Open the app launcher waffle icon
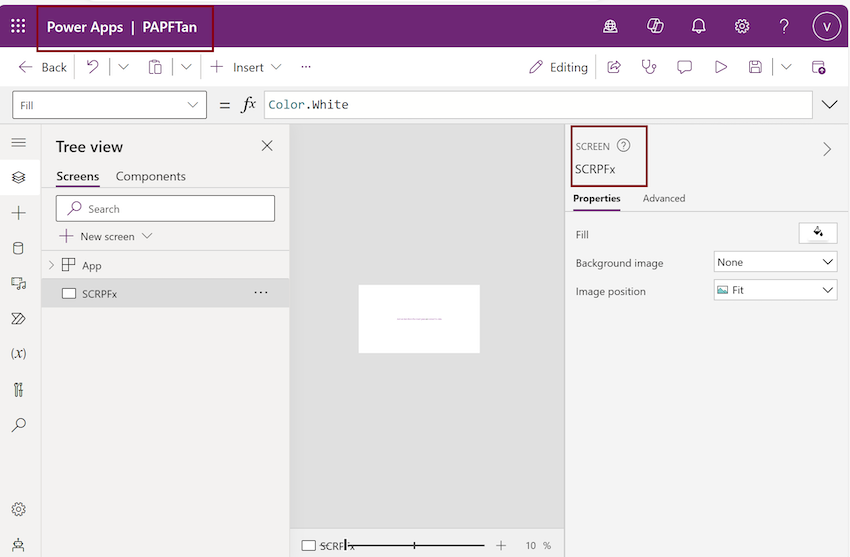The image size is (850, 557). (x=18, y=26)
